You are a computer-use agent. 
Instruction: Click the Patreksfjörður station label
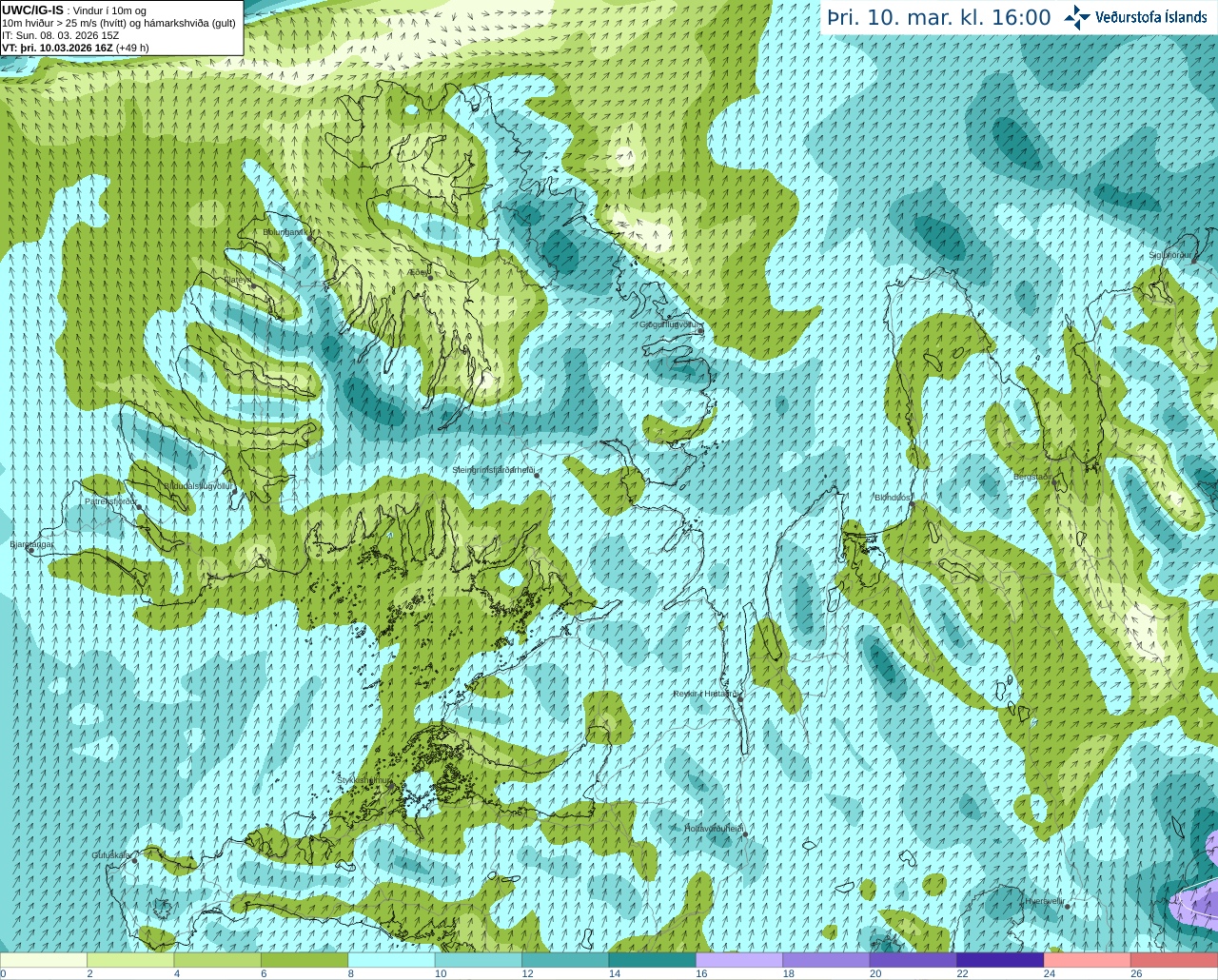[x=111, y=500]
